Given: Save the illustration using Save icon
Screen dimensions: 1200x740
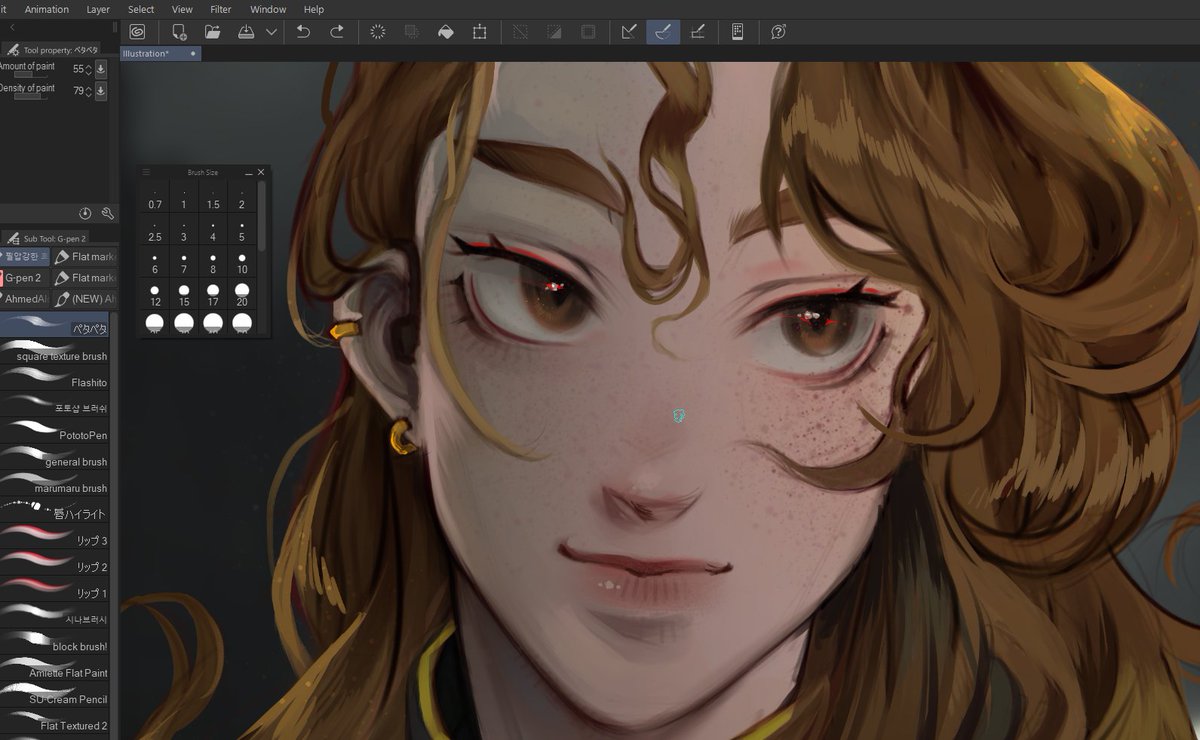Looking at the screenshot, I should [x=246, y=32].
